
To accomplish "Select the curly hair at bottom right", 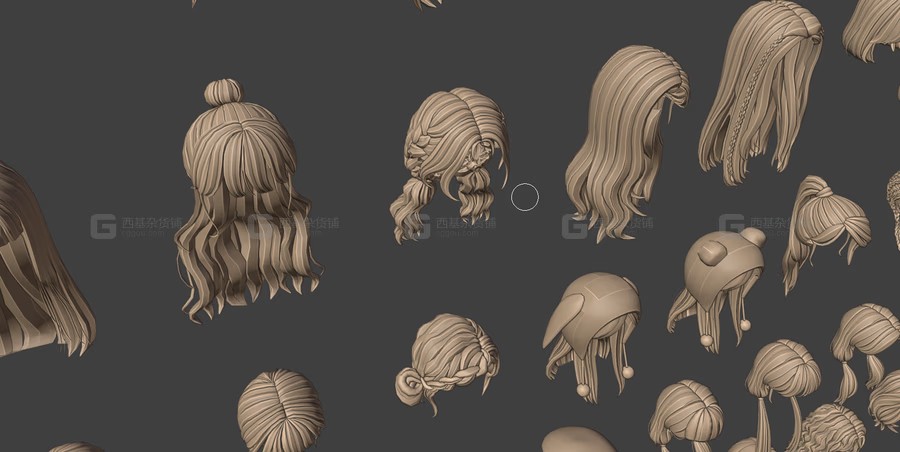I will point(832,428).
